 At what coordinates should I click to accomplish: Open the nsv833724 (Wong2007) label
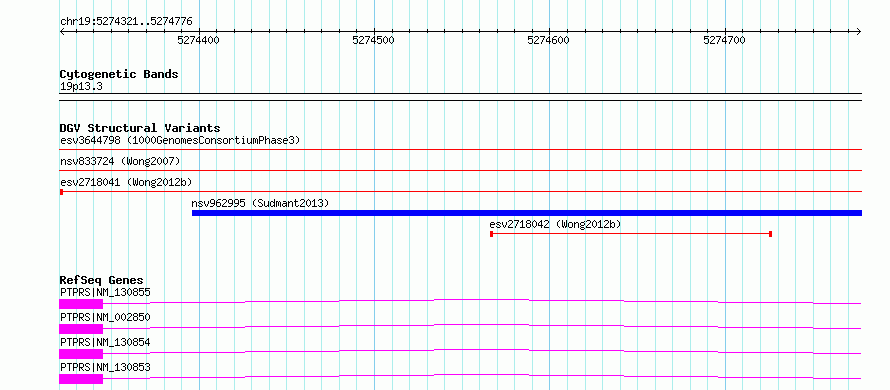coord(120,161)
